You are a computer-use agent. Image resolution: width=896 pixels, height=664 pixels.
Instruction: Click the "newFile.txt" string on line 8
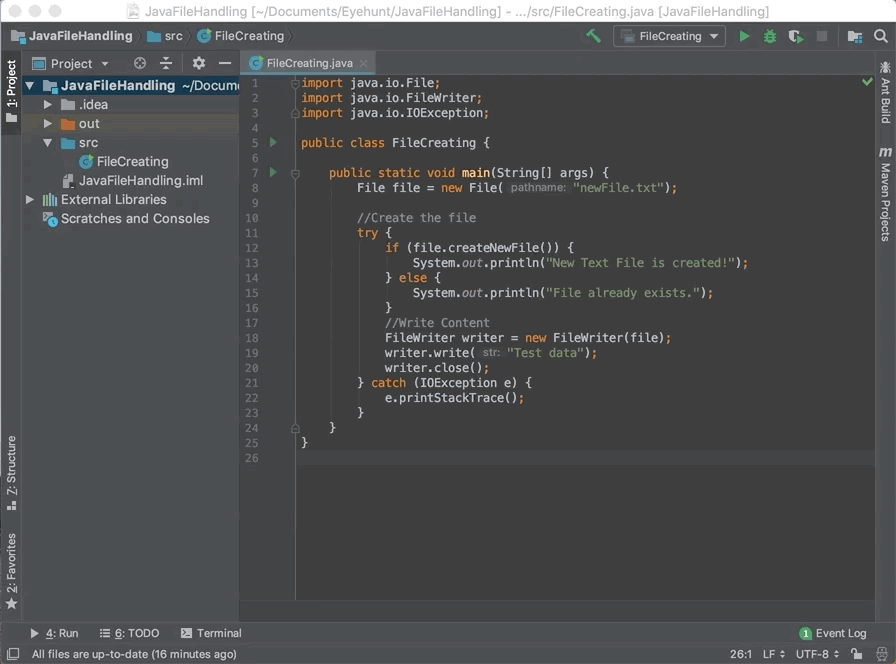[618, 187]
